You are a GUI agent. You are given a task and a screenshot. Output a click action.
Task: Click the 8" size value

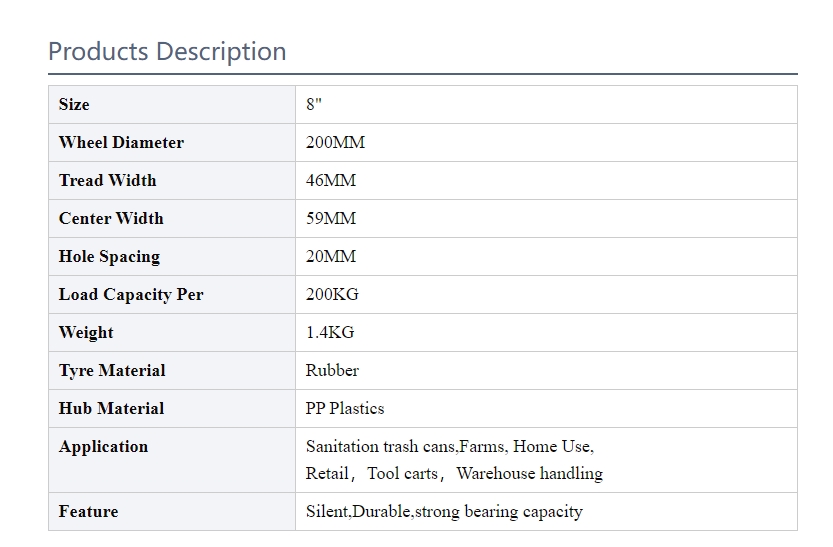point(313,105)
